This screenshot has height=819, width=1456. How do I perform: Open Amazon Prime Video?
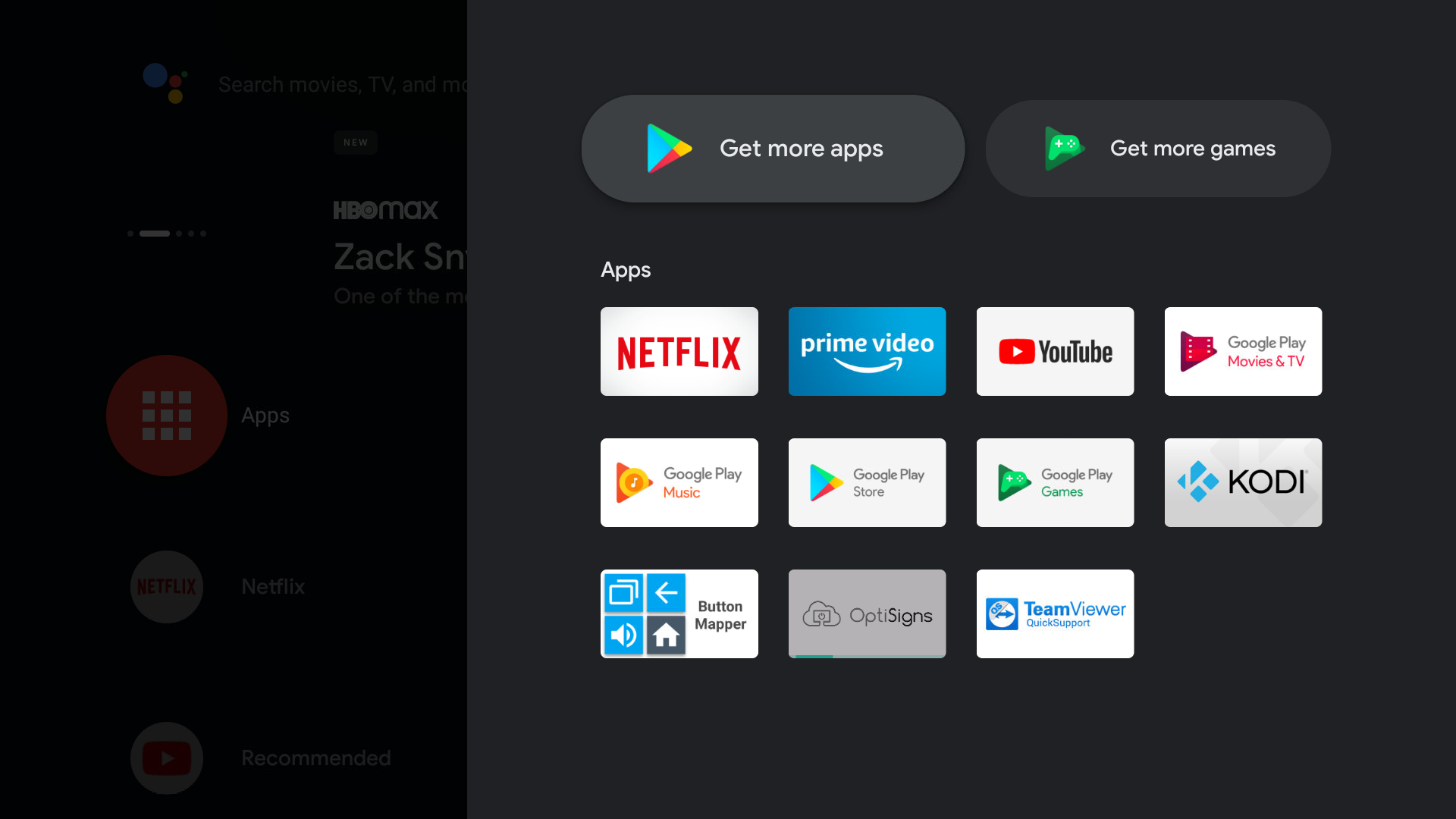[x=867, y=351]
